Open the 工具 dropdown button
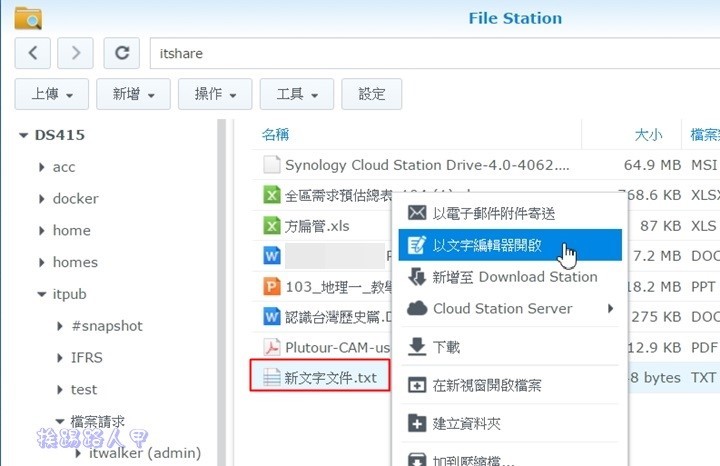This screenshot has width=720, height=466. click(x=297, y=94)
